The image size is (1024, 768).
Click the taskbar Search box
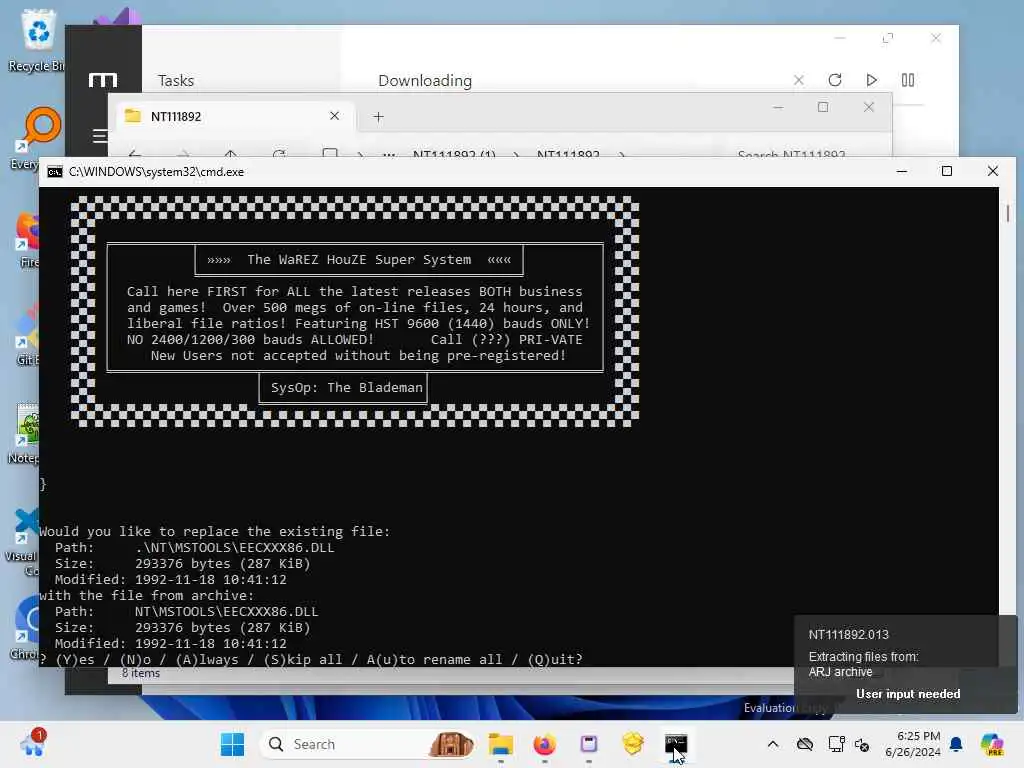[368, 744]
